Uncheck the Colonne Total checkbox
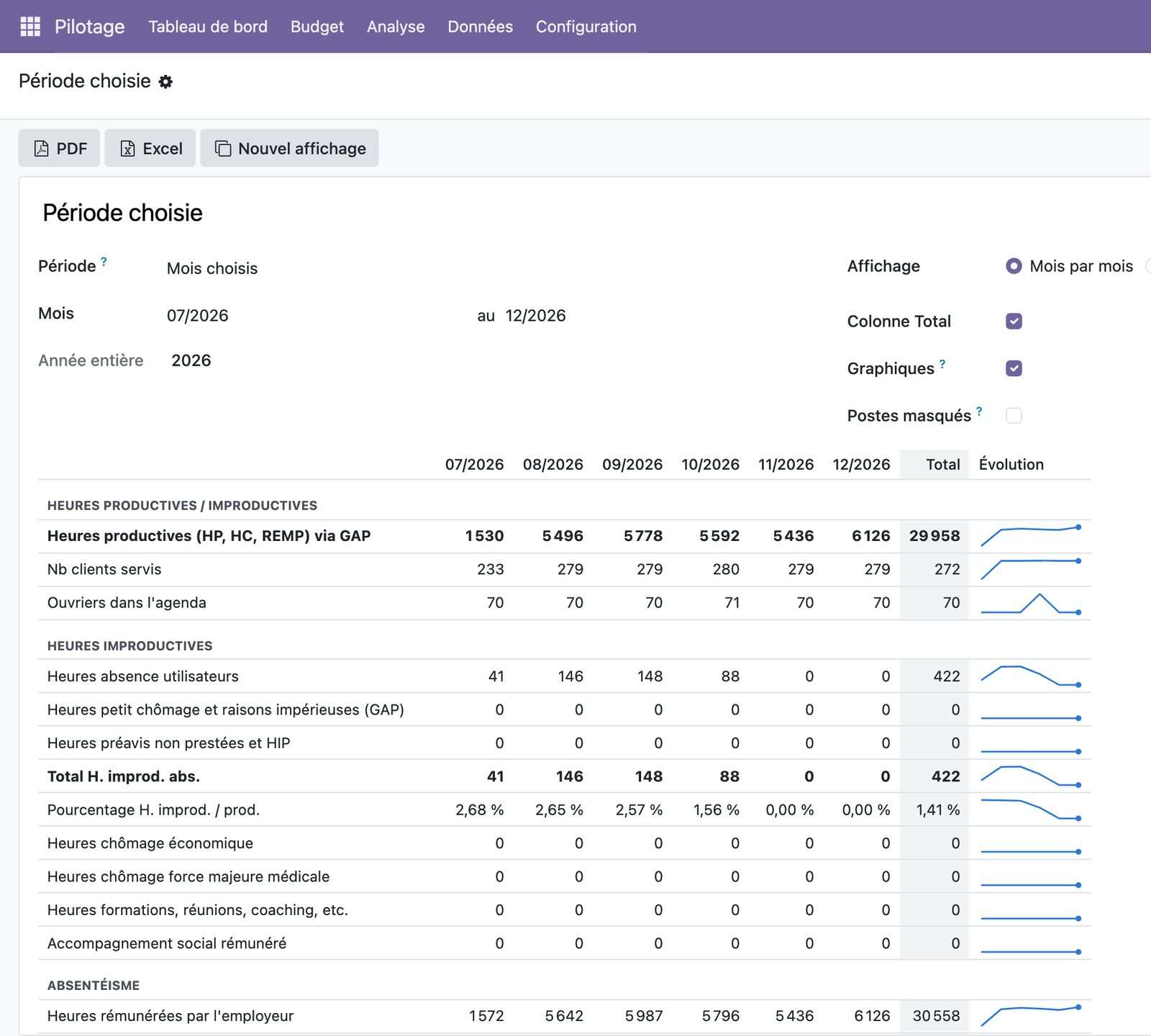 [x=1014, y=321]
